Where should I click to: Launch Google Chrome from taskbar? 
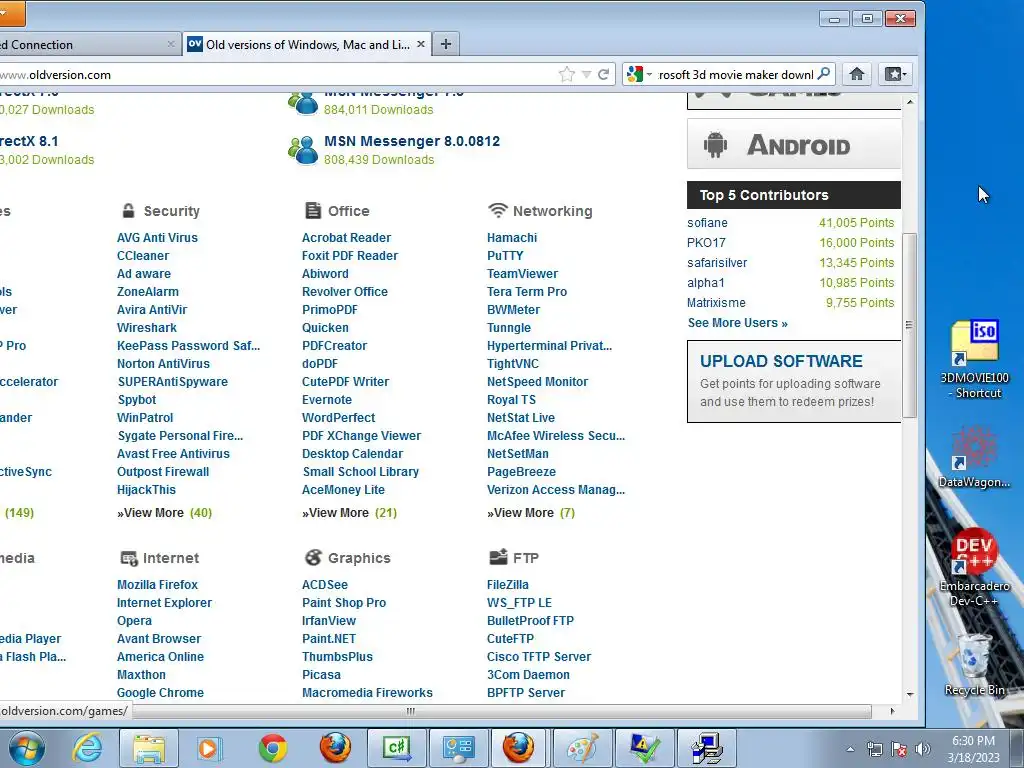pos(273,748)
